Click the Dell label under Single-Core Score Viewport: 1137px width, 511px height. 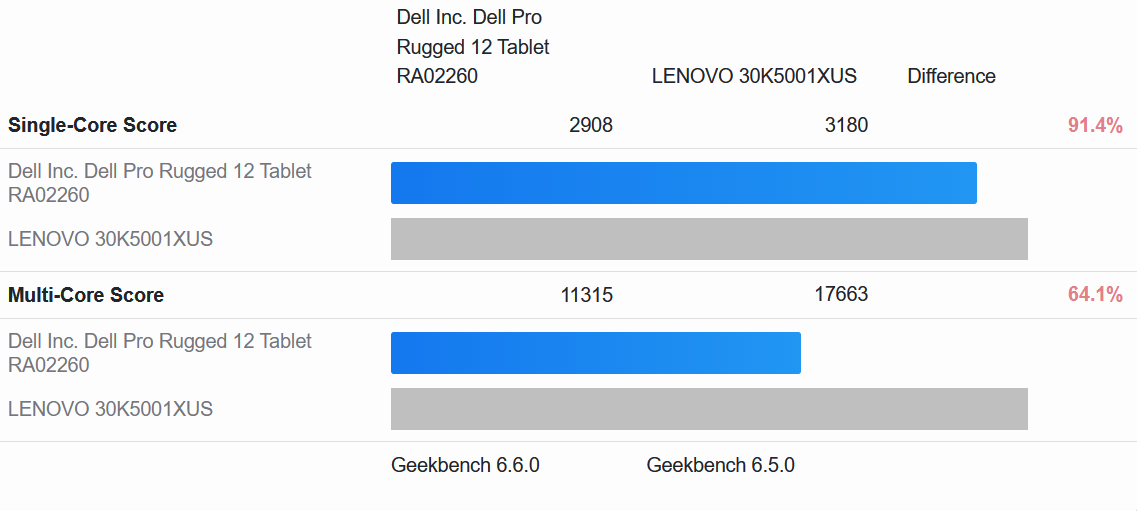click(x=160, y=183)
